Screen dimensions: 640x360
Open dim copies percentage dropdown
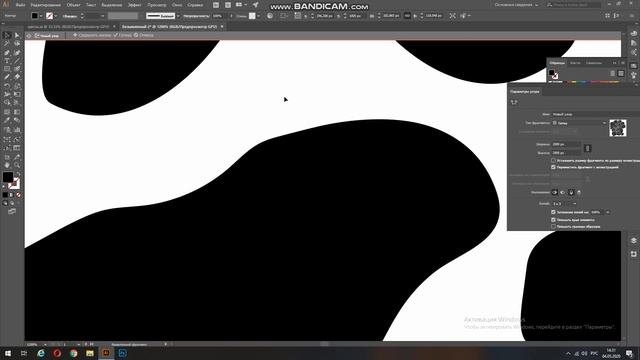[x=608, y=212]
